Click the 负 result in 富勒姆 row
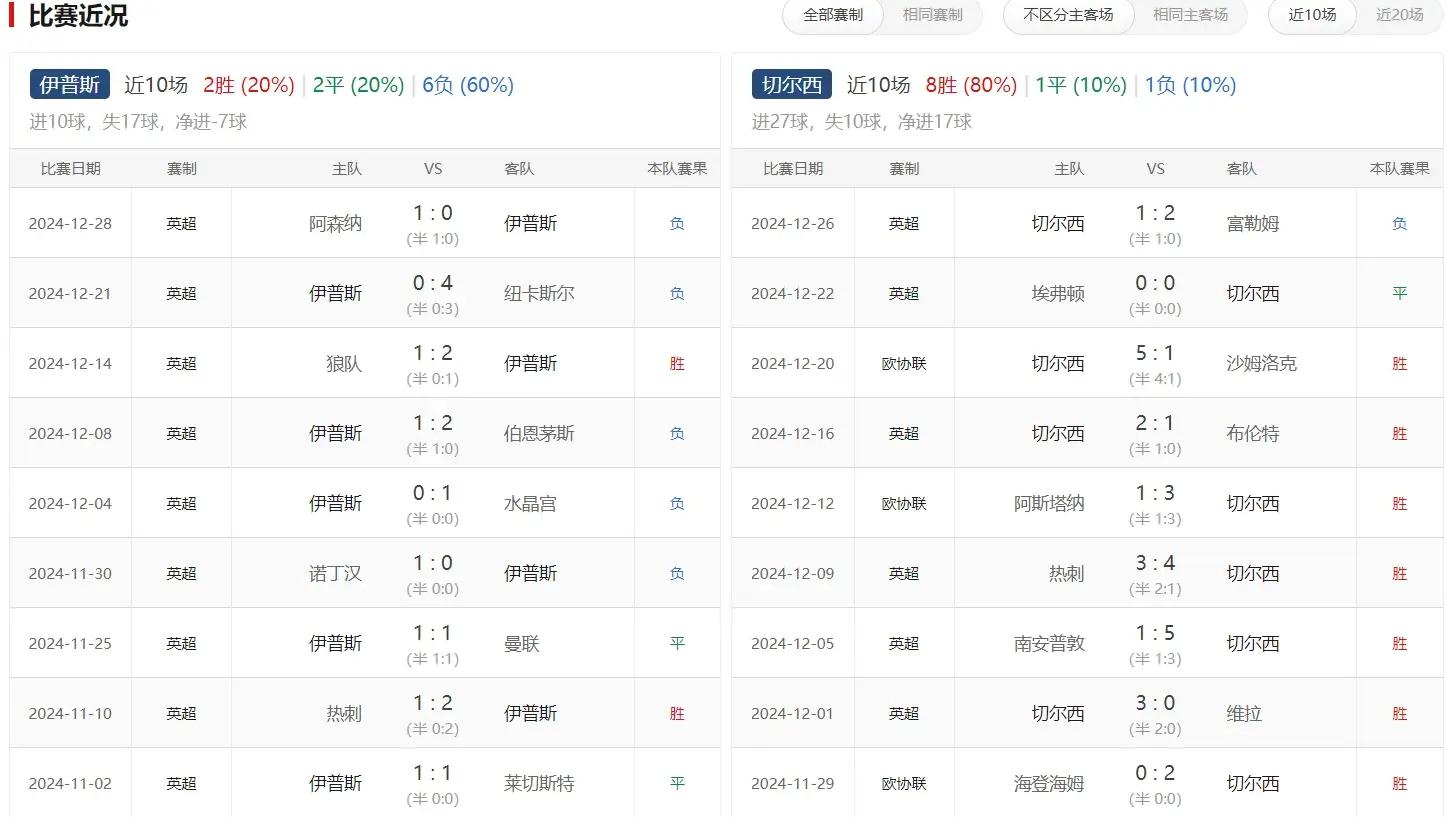The image size is (1447, 817). [1399, 223]
